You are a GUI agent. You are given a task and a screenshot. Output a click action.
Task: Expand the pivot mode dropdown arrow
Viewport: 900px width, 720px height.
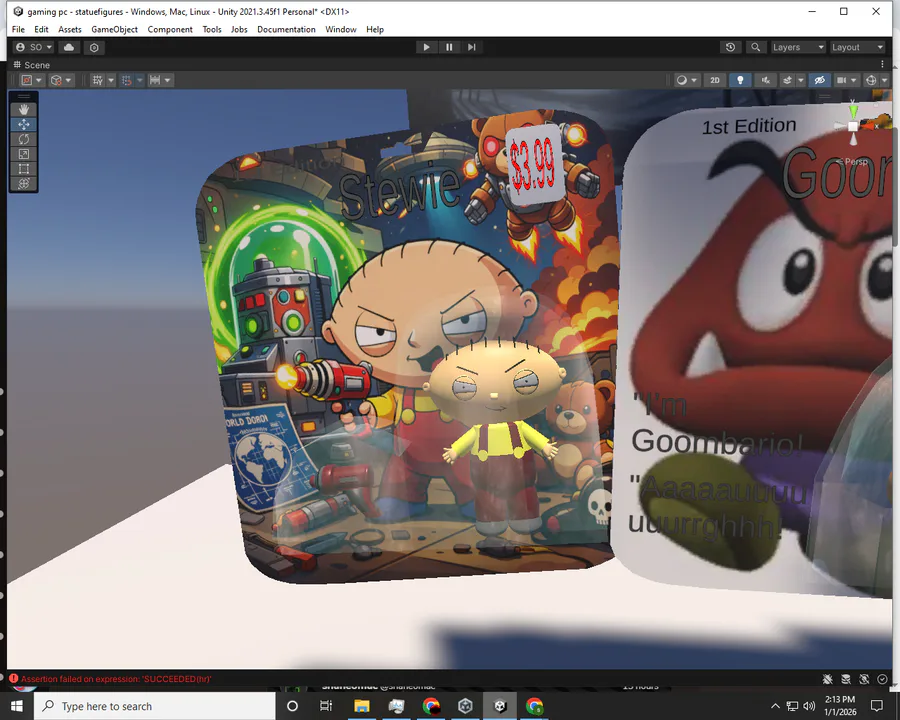coord(39,80)
